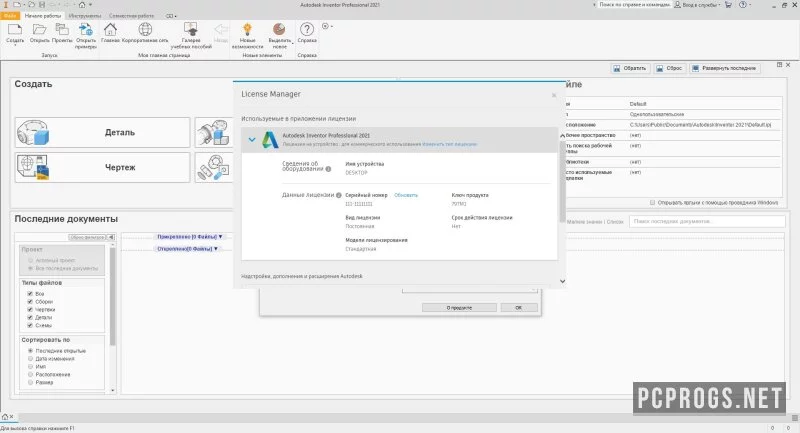
Task: Click the Поиск по справке и командам field
Action: click(634, 5)
